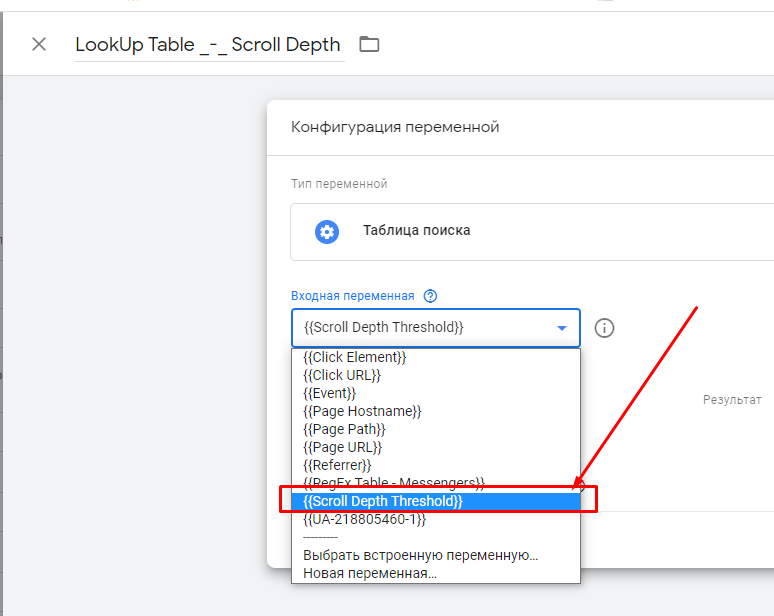
Task: Select {{Event}} variable option
Action: tap(330, 393)
